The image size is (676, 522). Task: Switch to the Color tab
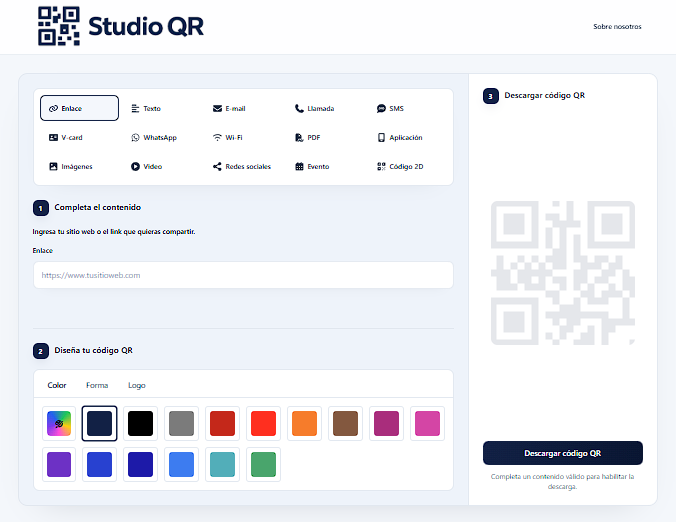(x=57, y=385)
